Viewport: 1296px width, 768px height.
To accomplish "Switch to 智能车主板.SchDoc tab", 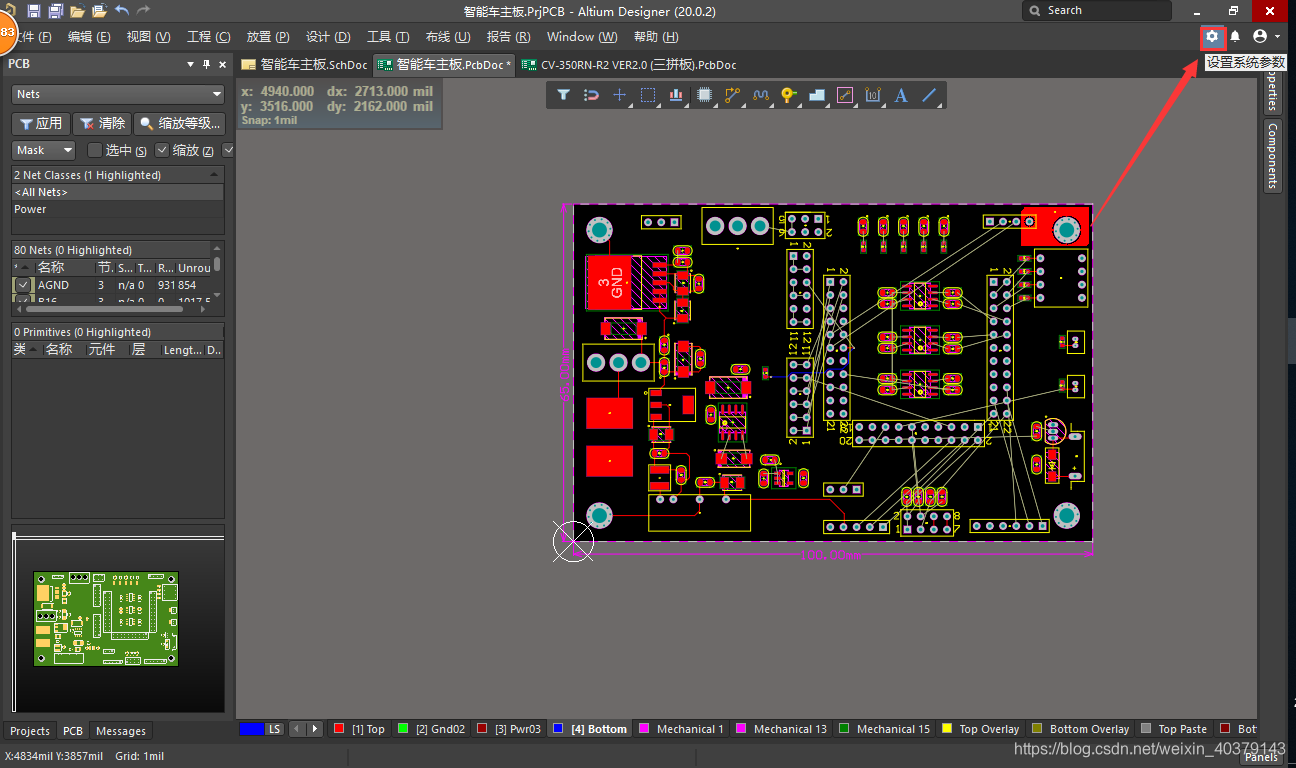I will pos(305,64).
